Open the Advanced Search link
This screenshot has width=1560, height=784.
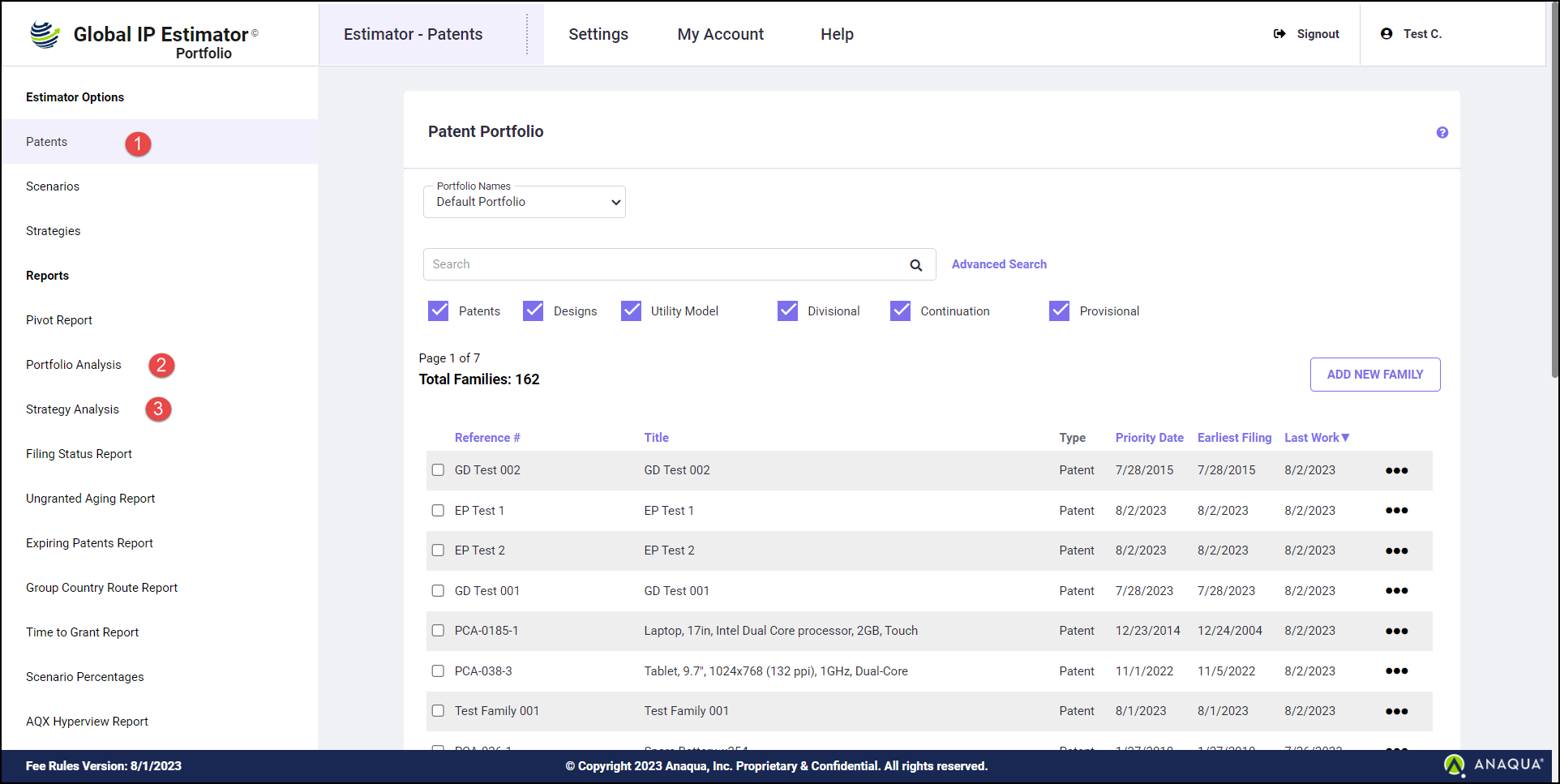pyautogui.click(x=998, y=264)
